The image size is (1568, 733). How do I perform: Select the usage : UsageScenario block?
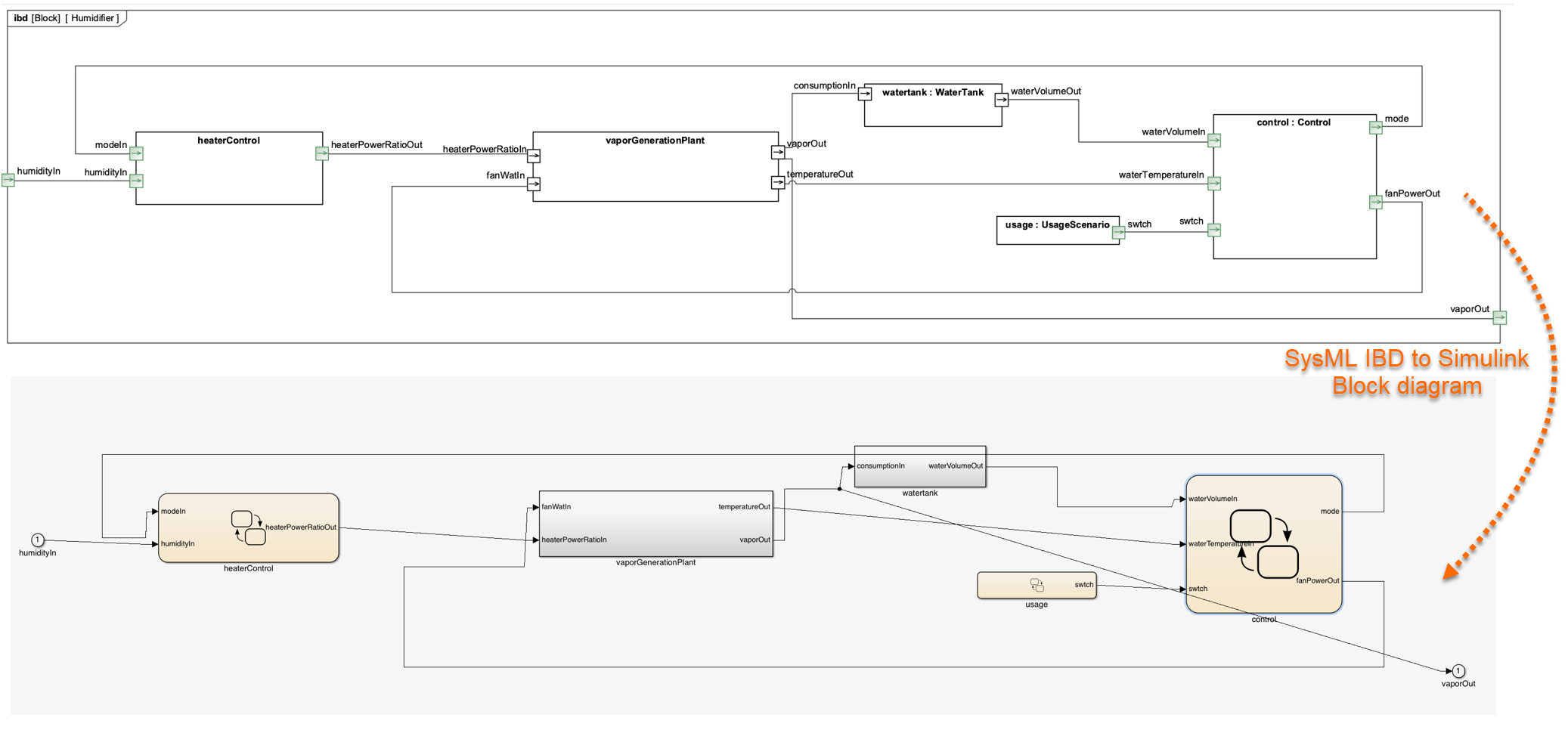tap(1058, 230)
